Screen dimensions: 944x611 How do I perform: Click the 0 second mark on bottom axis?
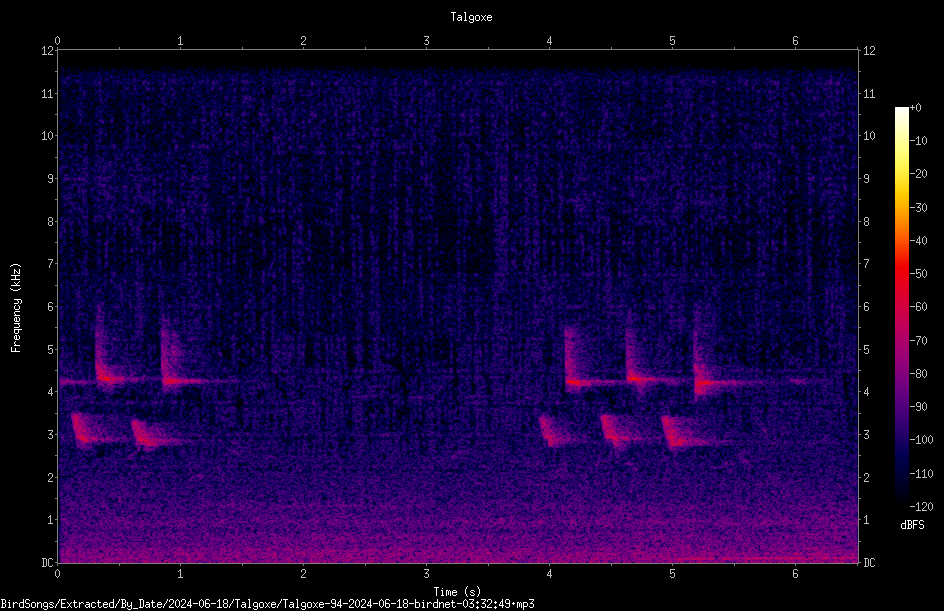click(x=57, y=574)
